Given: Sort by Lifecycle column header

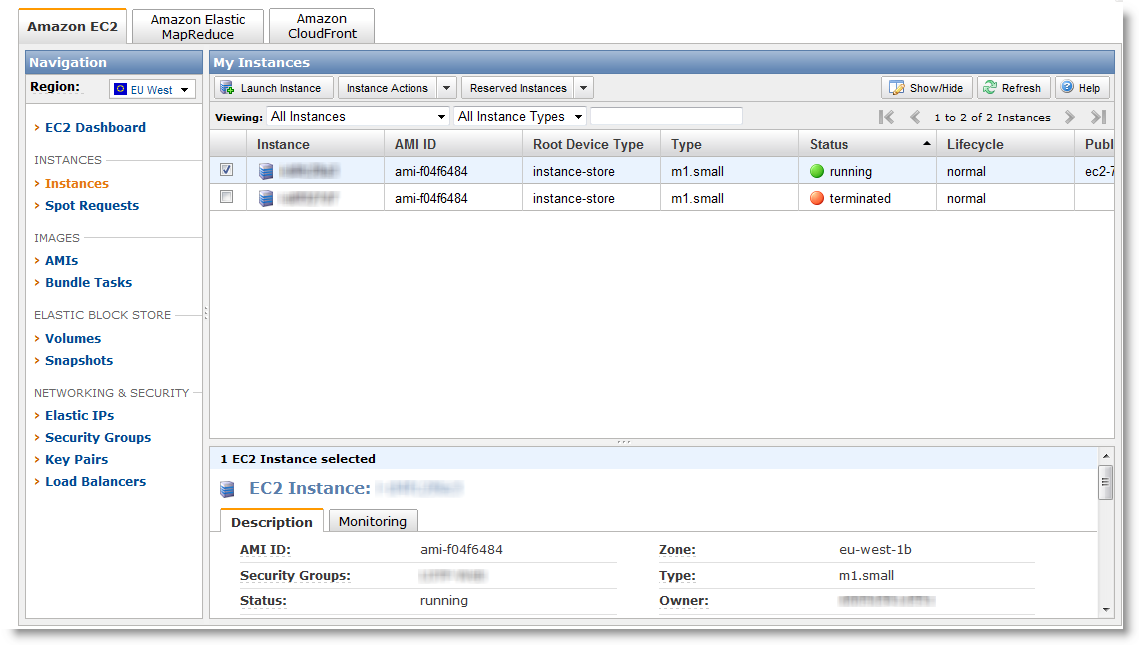Looking at the screenshot, I should click(1005, 145).
